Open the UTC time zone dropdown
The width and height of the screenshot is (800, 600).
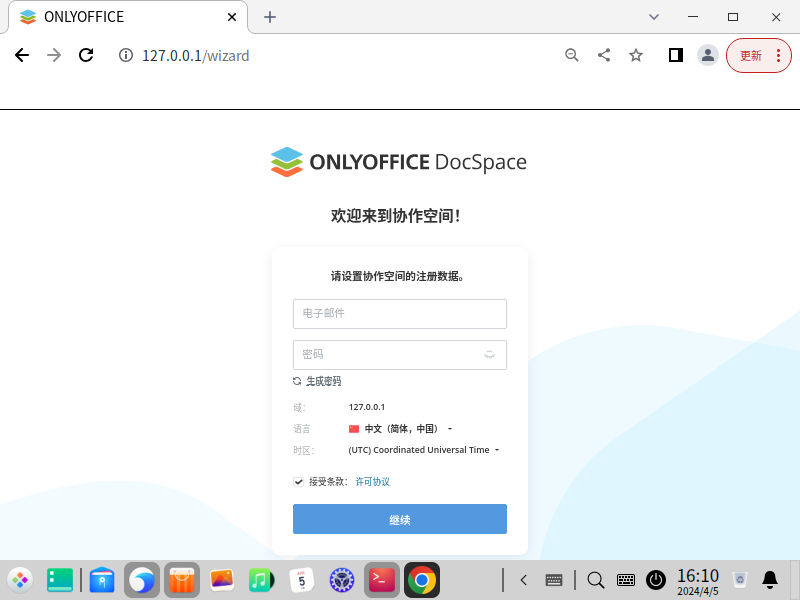(423, 449)
